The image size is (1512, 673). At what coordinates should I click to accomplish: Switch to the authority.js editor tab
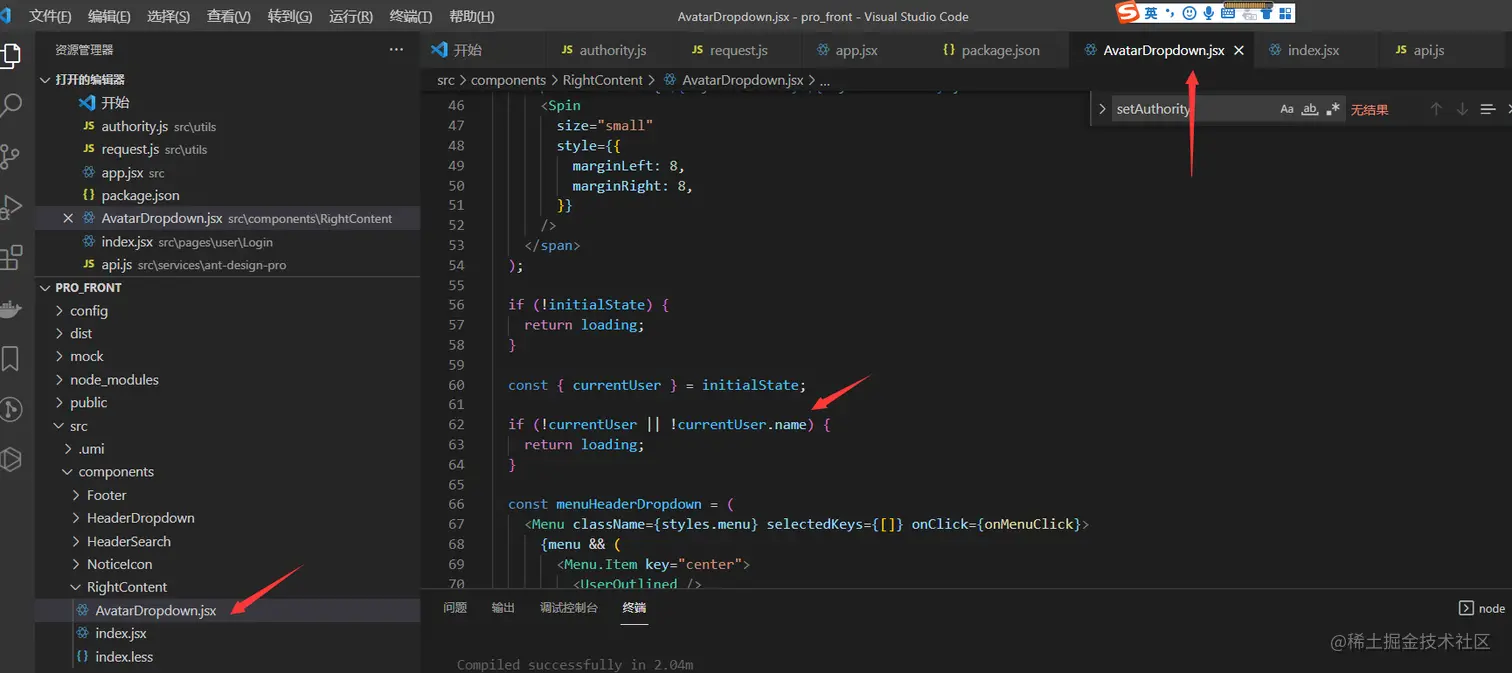click(x=613, y=50)
